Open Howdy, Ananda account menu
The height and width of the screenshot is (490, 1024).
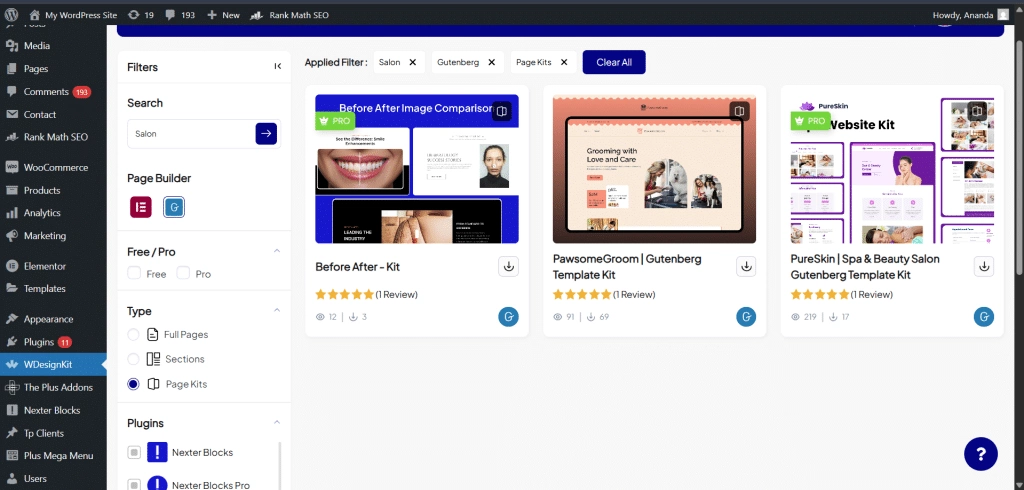pyautogui.click(x=972, y=15)
